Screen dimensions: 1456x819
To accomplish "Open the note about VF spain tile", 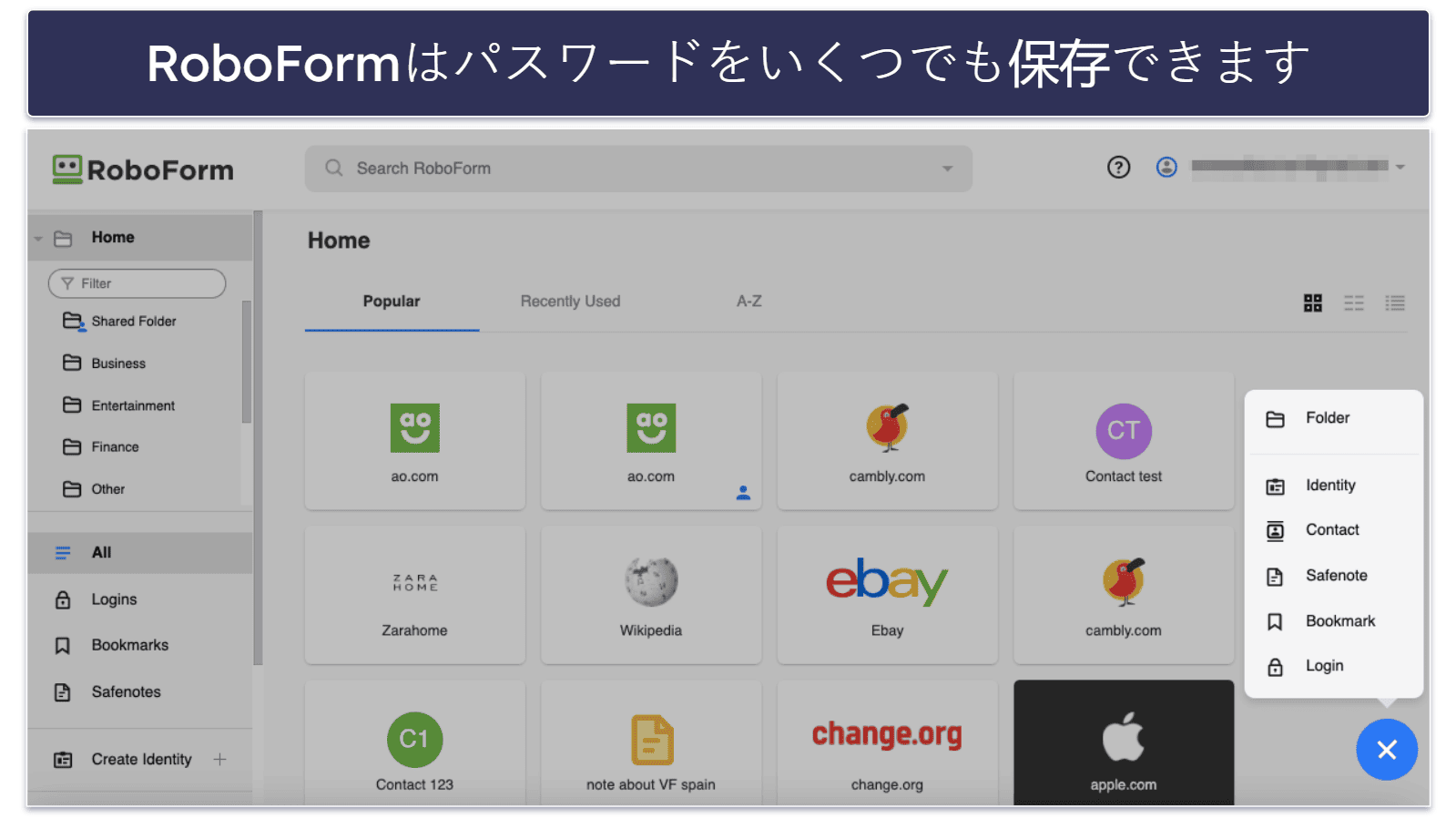I will tap(651, 742).
